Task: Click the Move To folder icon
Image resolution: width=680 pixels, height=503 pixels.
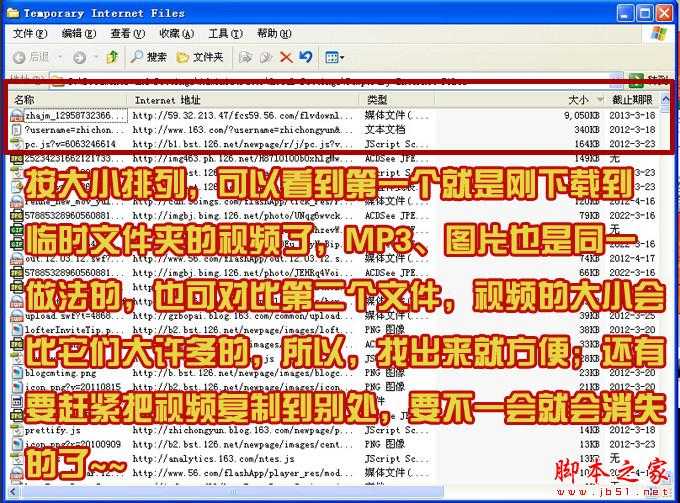Action: [246, 57]
